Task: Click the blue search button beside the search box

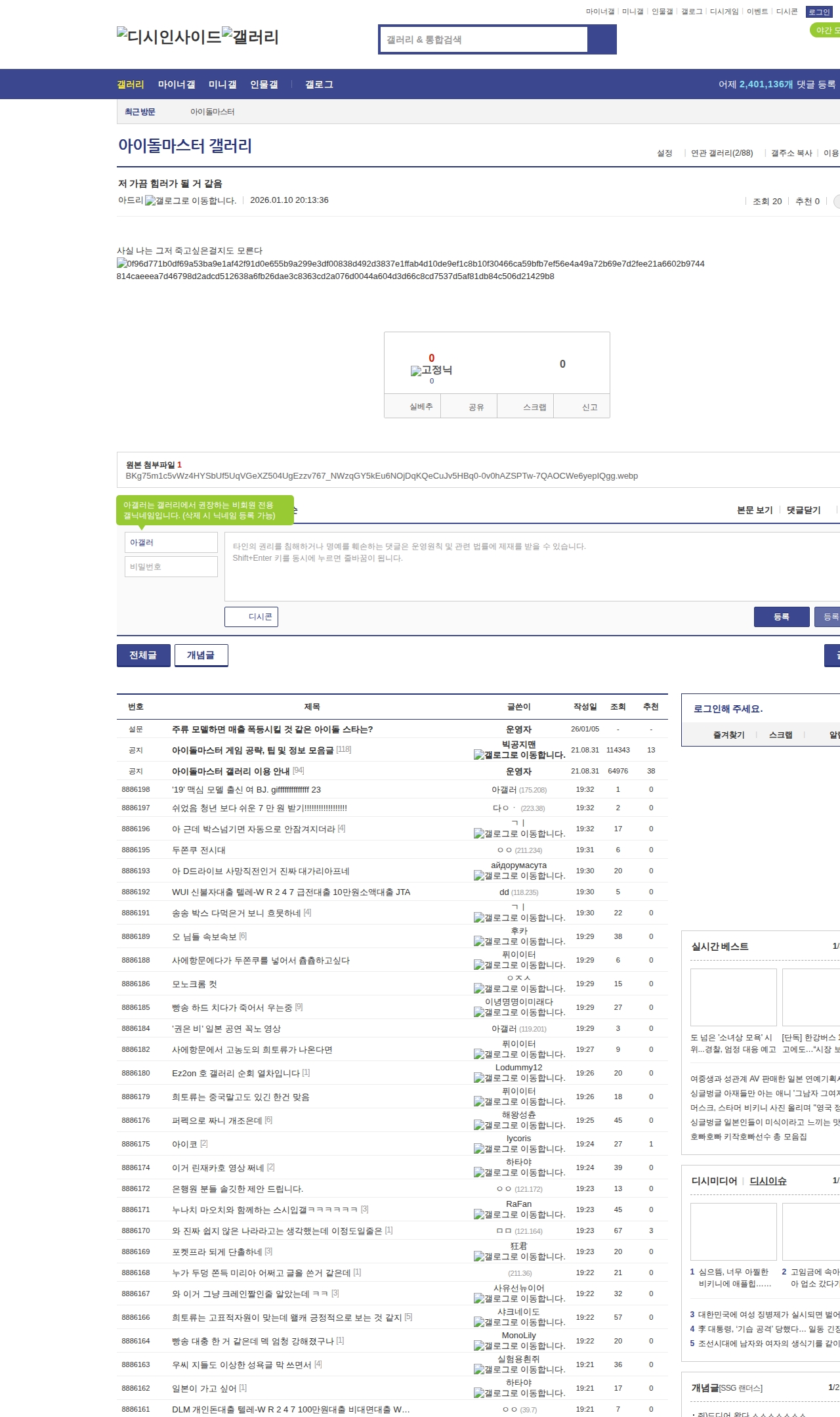Action: pos(602,39)
